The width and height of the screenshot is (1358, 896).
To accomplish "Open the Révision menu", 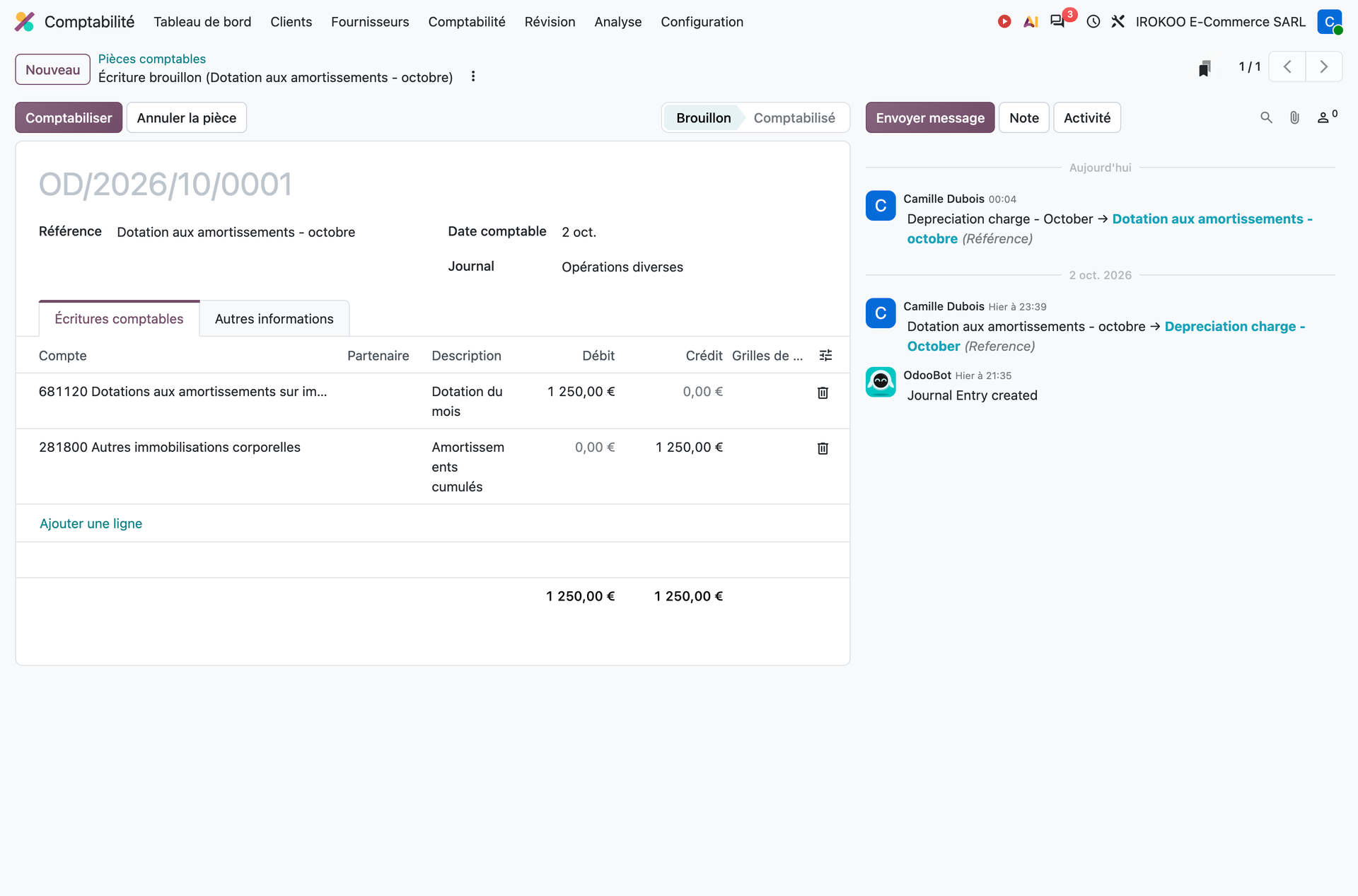I will pyautogui.click(x=550, y=22).
